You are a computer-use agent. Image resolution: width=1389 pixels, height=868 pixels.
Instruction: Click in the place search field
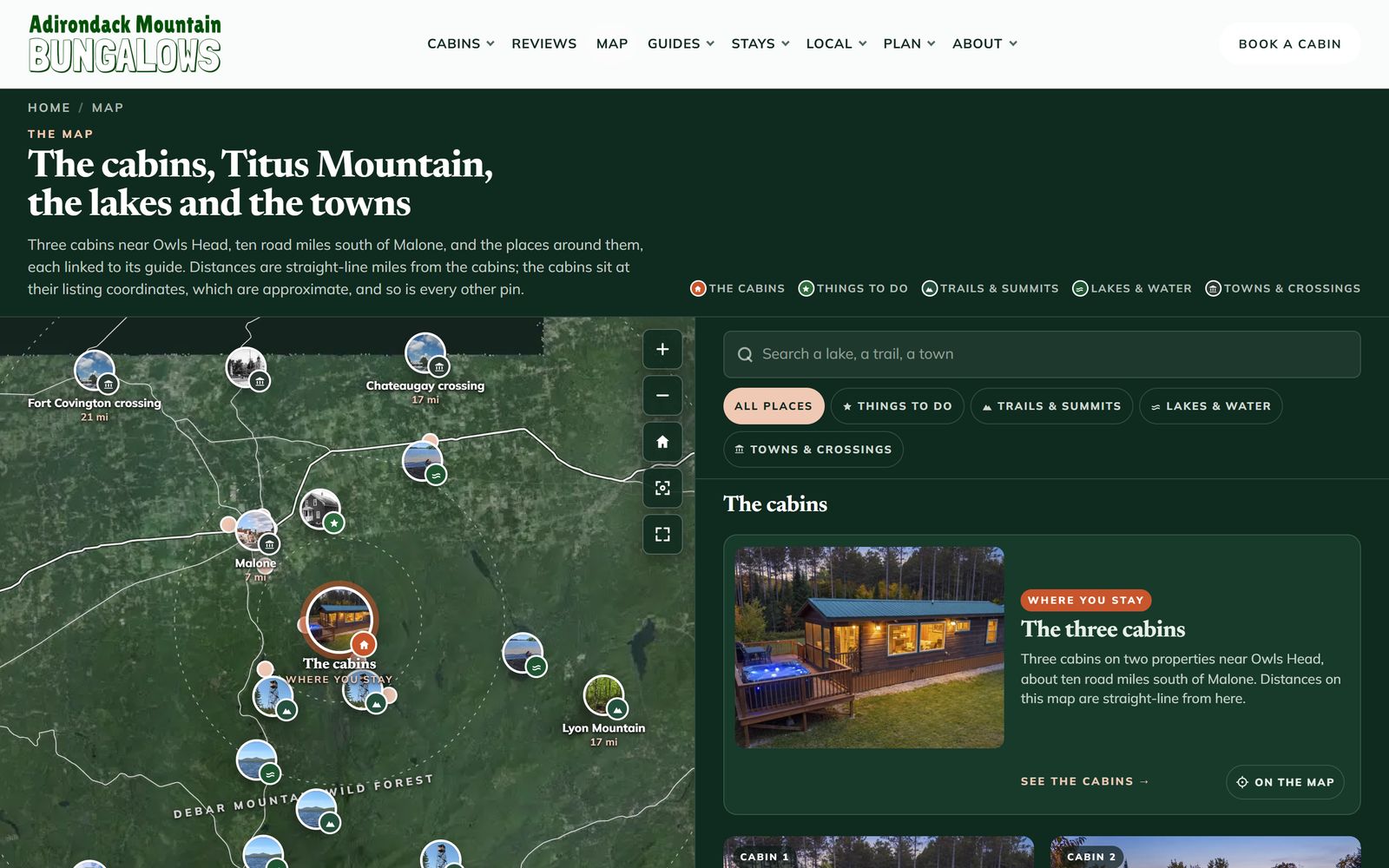click(1042, 354)
